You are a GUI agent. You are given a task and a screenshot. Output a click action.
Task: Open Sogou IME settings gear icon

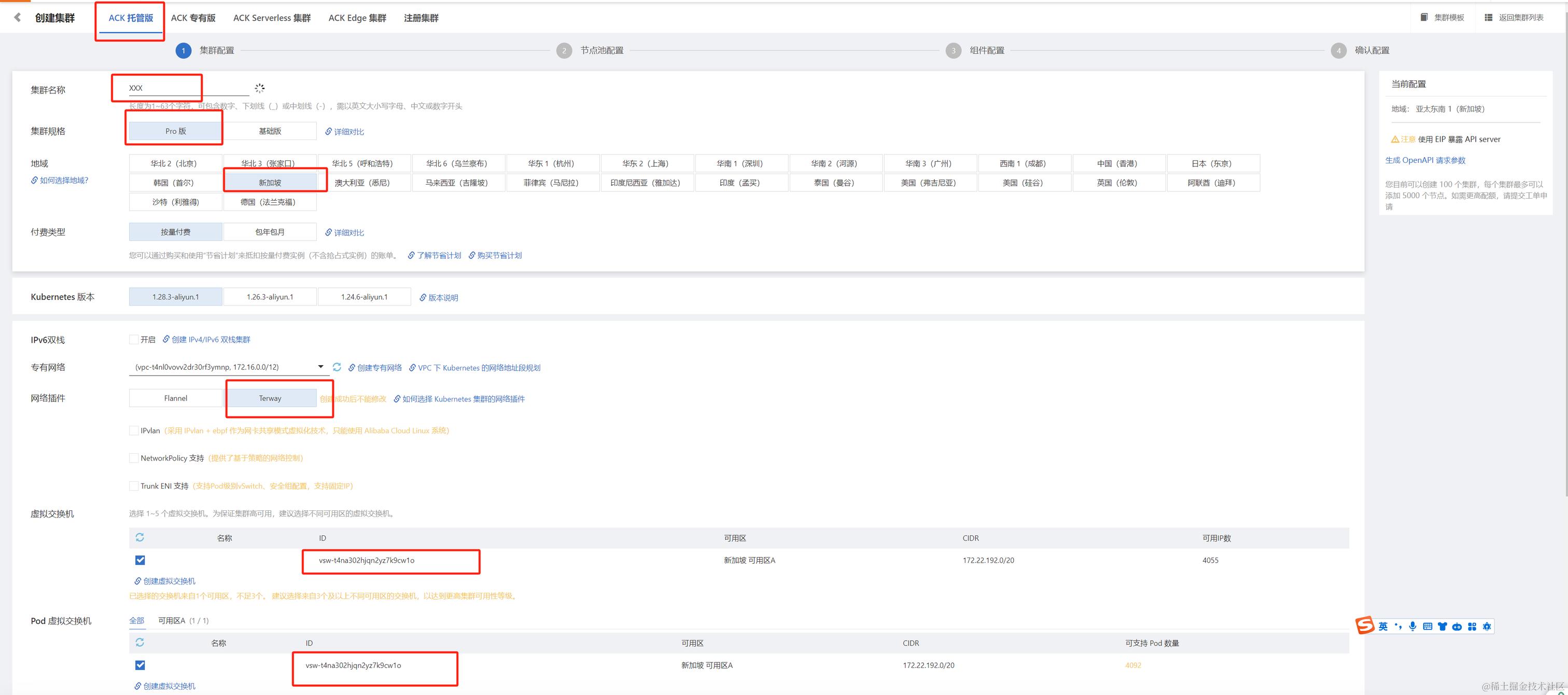(1487, 626)
